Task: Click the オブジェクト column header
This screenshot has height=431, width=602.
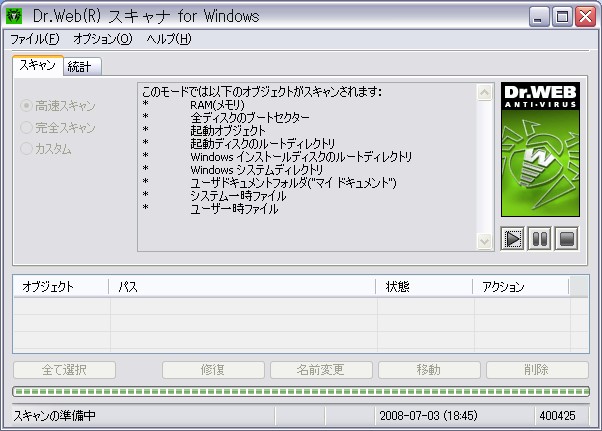Action: (61, 287)
